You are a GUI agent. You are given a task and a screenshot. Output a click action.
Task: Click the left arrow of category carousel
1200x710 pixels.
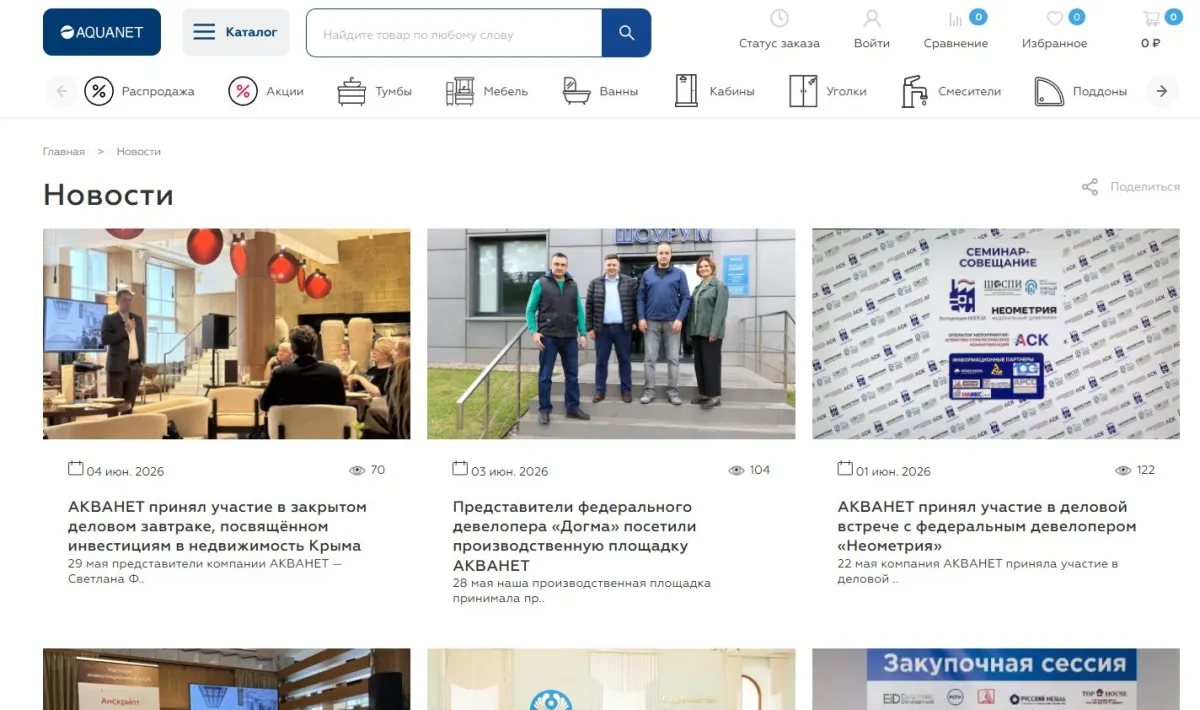pos(61,91)
